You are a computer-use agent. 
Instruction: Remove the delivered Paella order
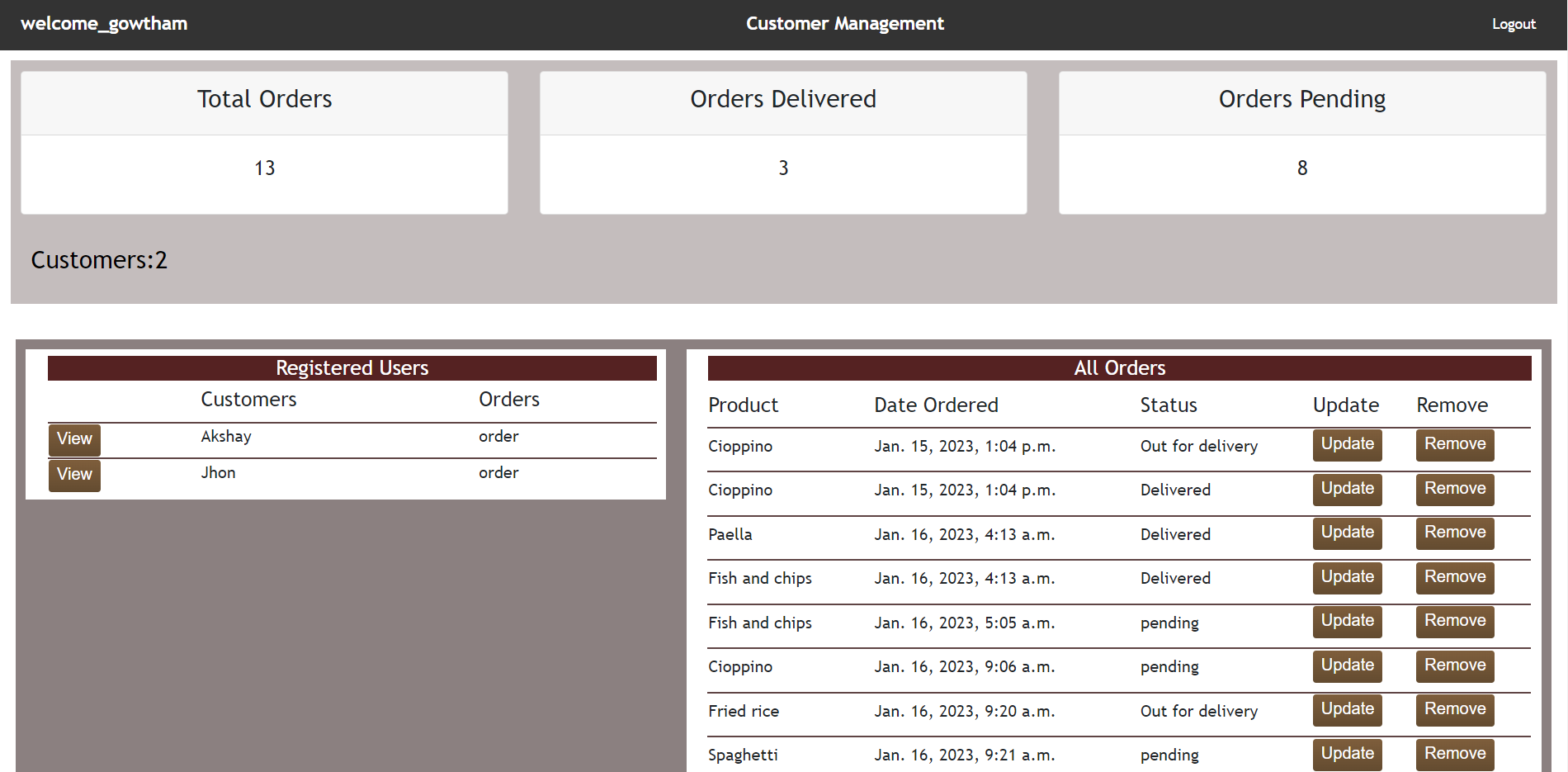[x=1454, y=533]
